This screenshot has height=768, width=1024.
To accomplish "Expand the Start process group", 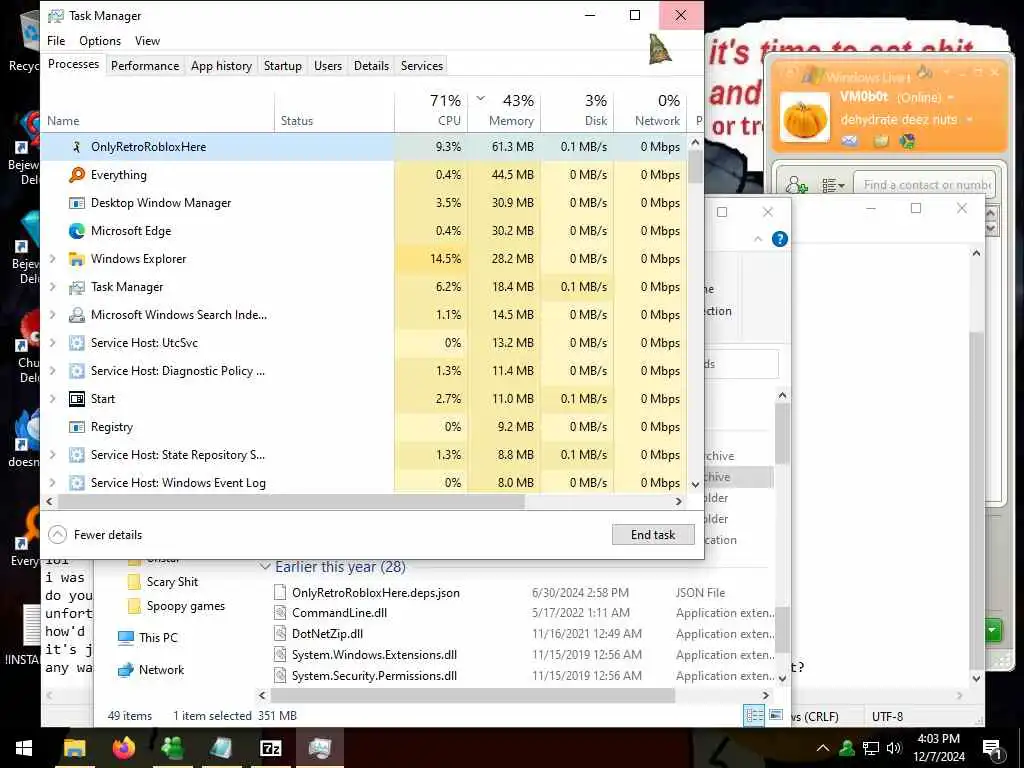I will [x=53, y=399].
